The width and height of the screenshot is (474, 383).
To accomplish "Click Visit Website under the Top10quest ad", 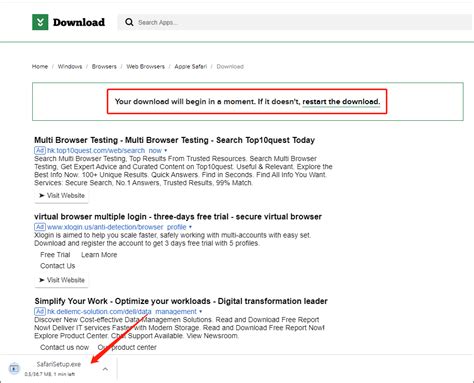I will pos(62,195).
